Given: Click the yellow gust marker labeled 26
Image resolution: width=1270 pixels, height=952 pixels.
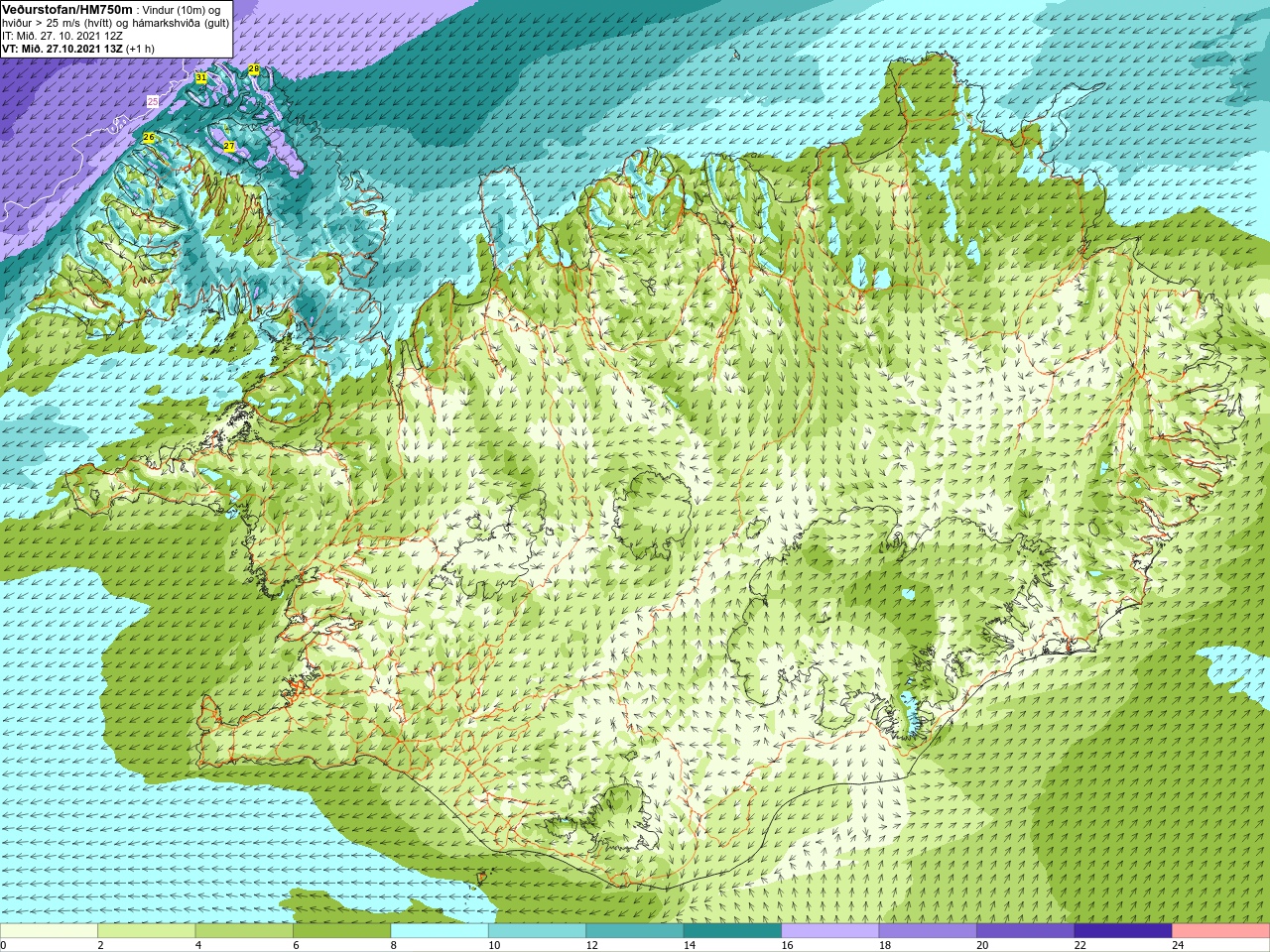Looking at the screenshot, I should pyautogui.click(x=149, y=137).
